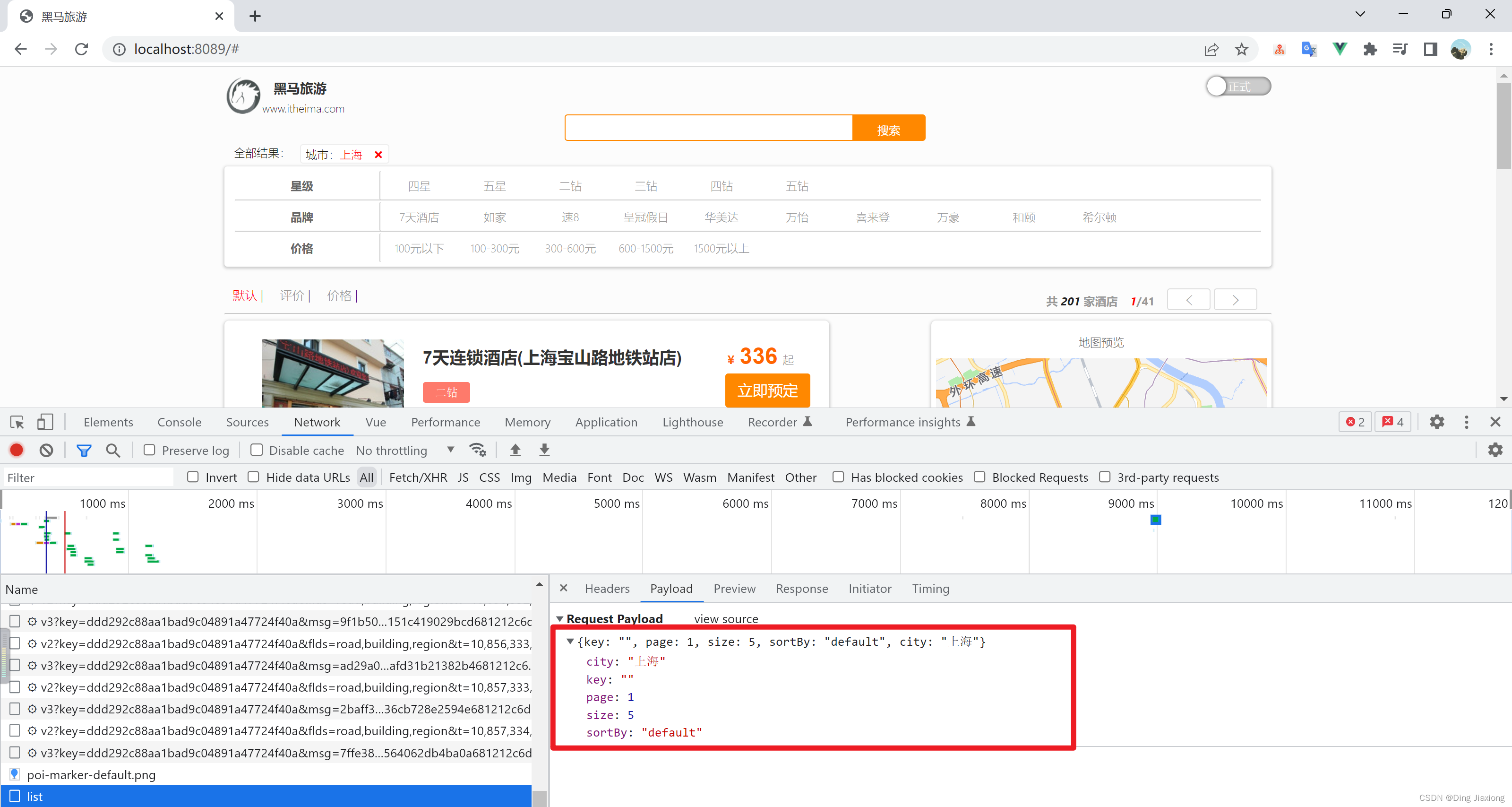Clear the network log
Viewport: 1512px width, 807px height.
pos(46,450)
